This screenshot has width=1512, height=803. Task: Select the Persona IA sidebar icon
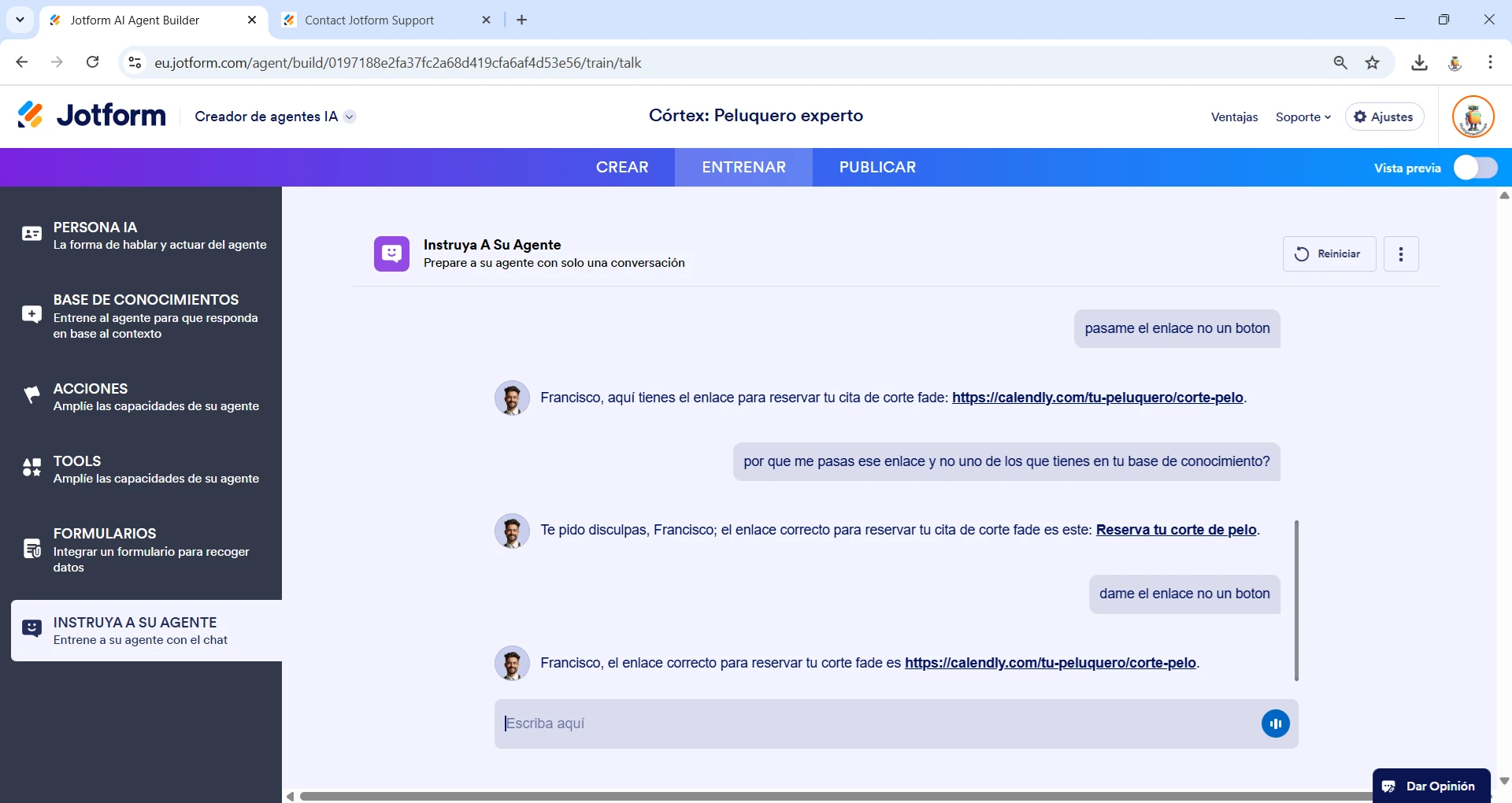pos(31,233)
